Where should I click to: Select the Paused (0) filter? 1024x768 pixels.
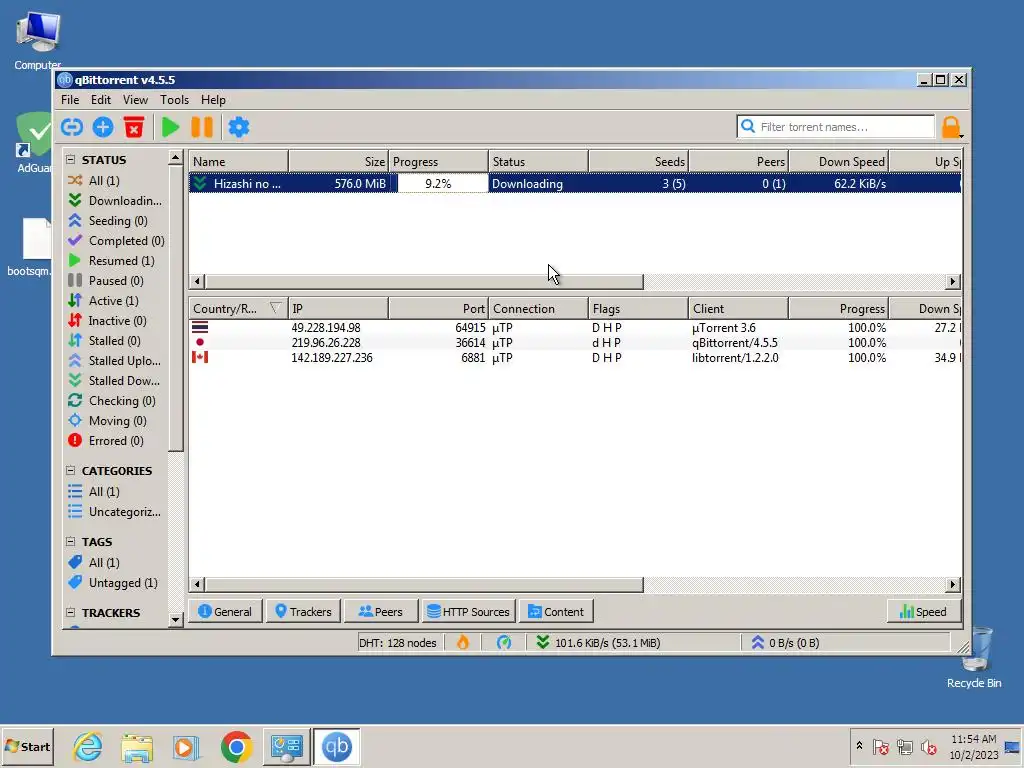point(116,281)
